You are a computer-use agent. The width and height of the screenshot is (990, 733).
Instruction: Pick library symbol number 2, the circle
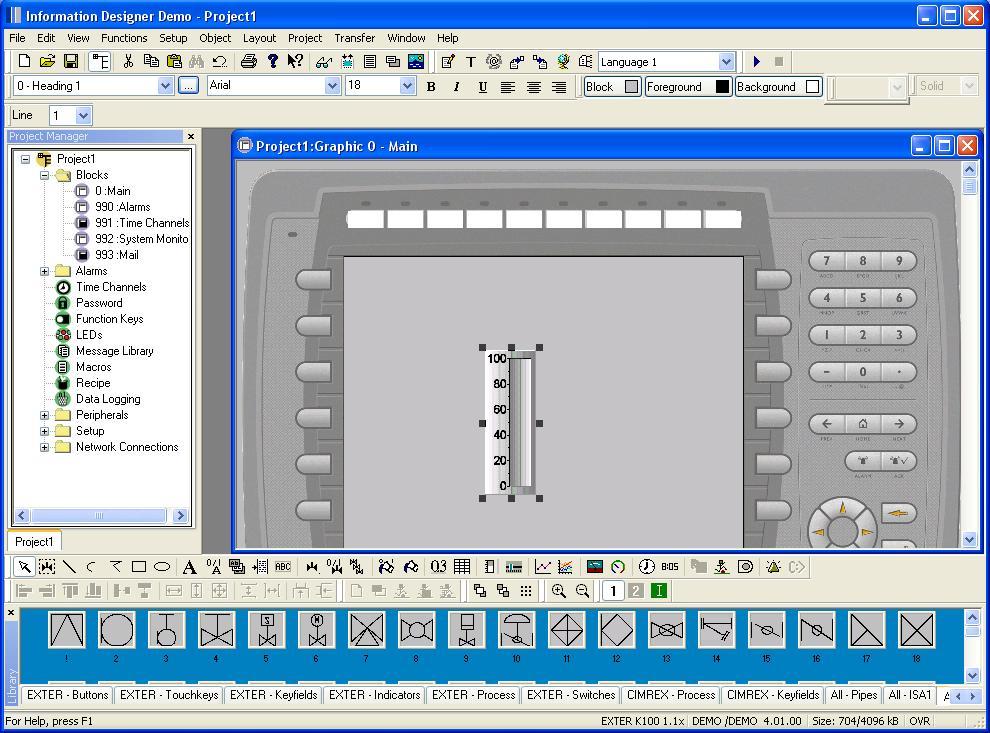coord(117,630)
